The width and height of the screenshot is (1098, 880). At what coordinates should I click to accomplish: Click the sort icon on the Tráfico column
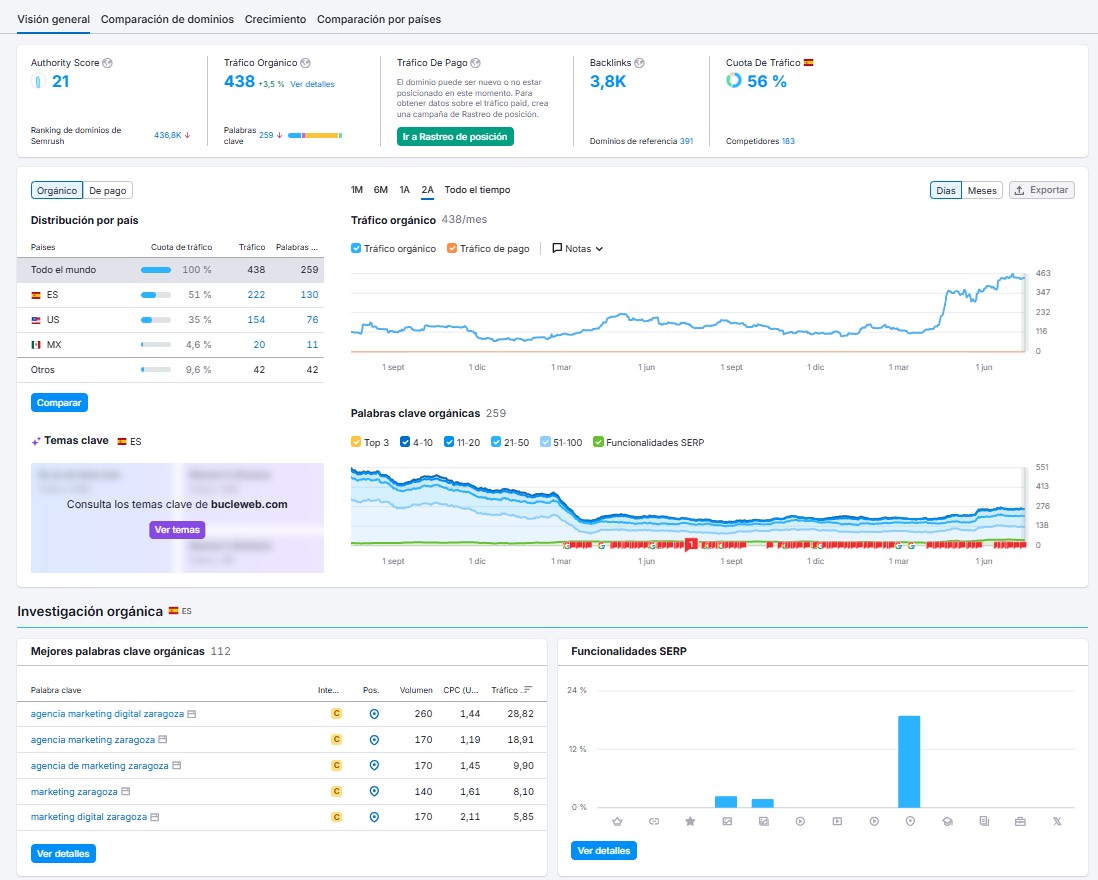point(527,690)
